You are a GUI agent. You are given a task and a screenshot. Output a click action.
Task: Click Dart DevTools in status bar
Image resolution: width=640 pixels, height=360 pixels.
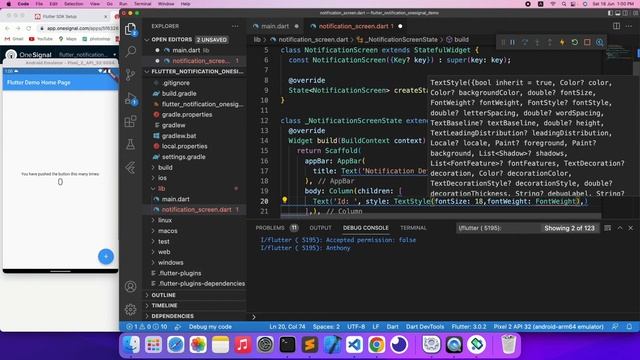pyautogui.click(x=425, y=327)
